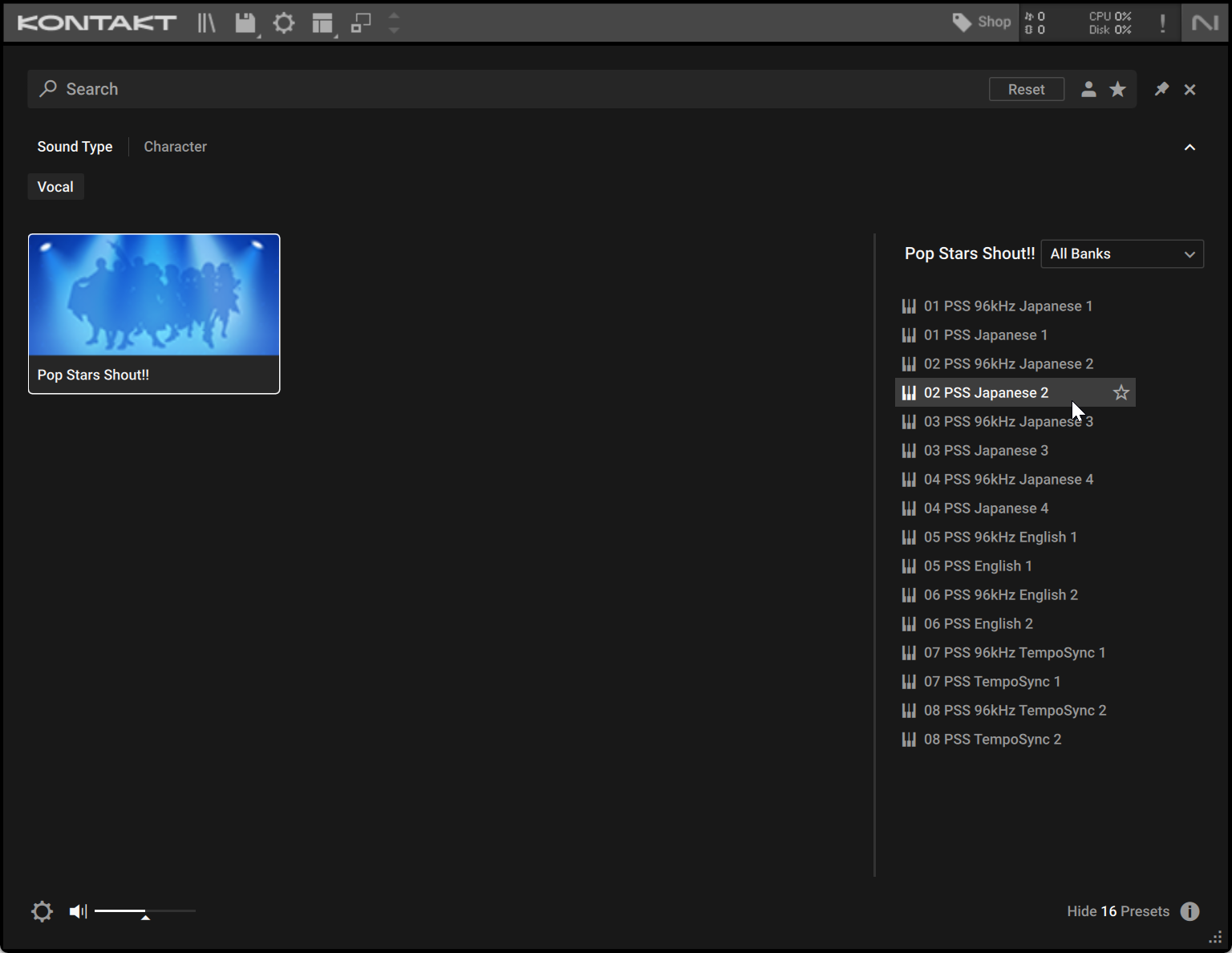Click the Native Instruments logo
This screenshot has height=953, width=1232.
point(1205,22)
